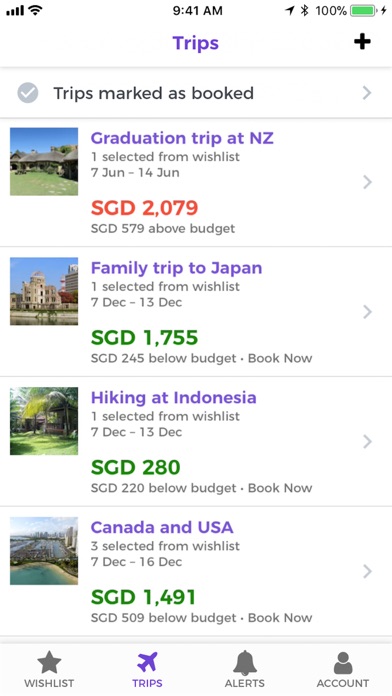
Task: Open the Wishlist star icon
Action: point(49,663)
